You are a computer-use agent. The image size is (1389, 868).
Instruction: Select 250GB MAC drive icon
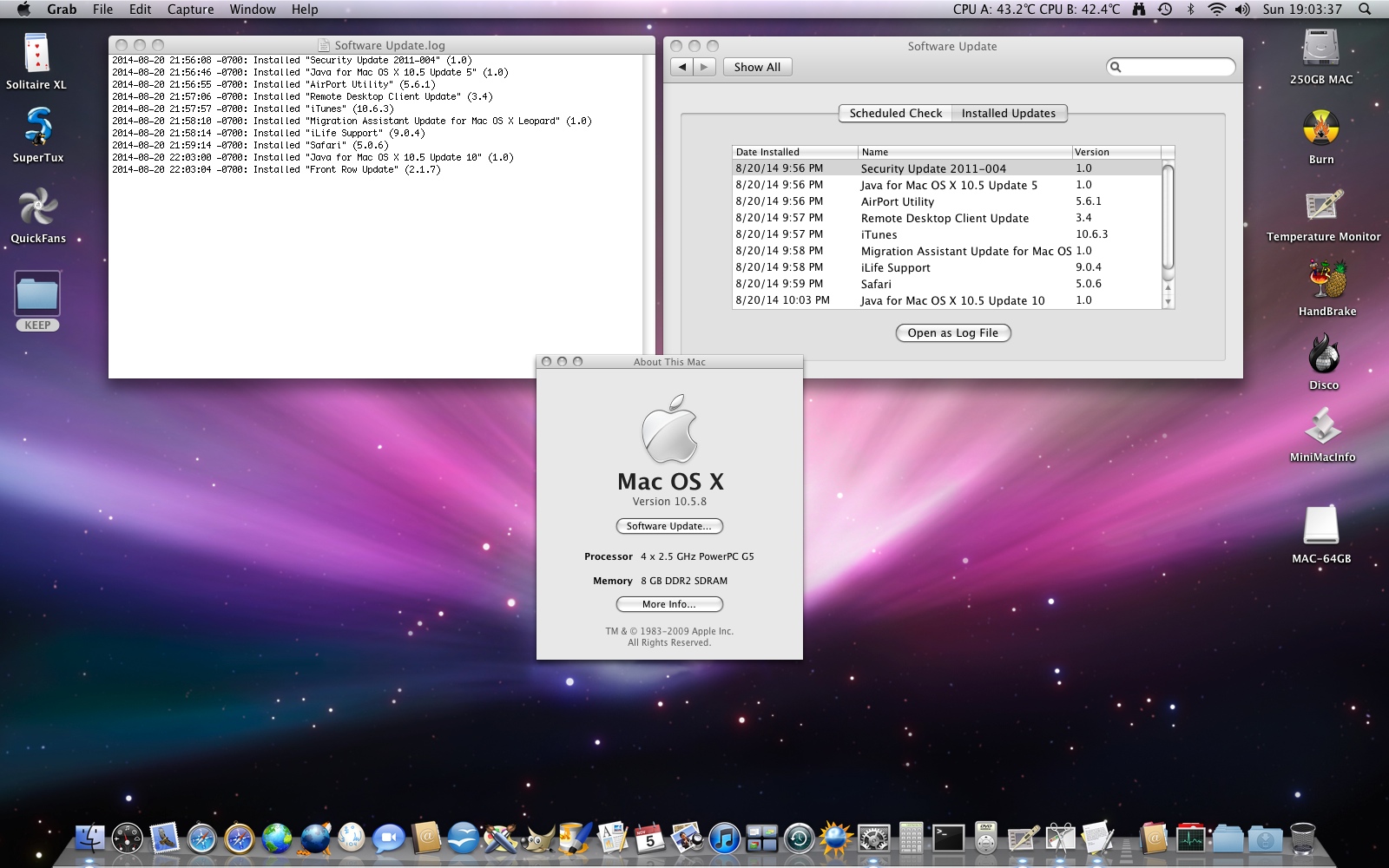(1321, 48)
